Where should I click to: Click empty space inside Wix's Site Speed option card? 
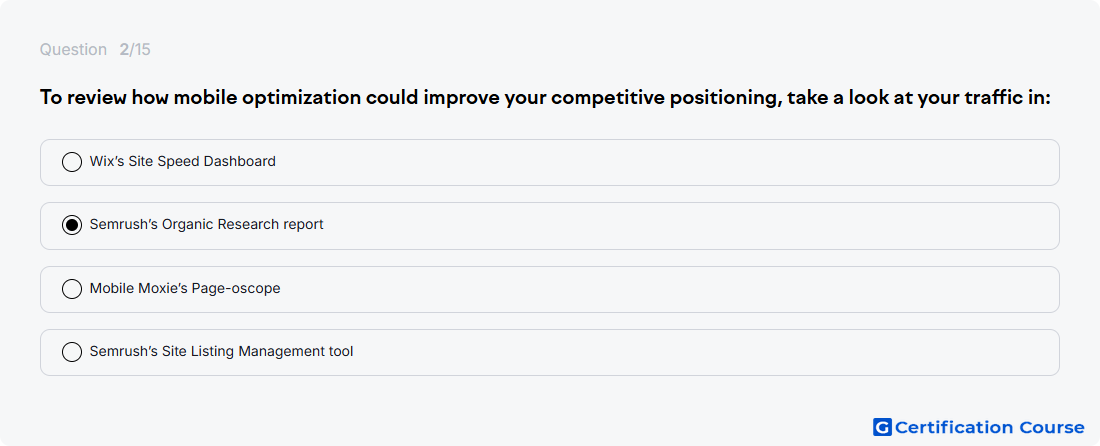[666, 162]
